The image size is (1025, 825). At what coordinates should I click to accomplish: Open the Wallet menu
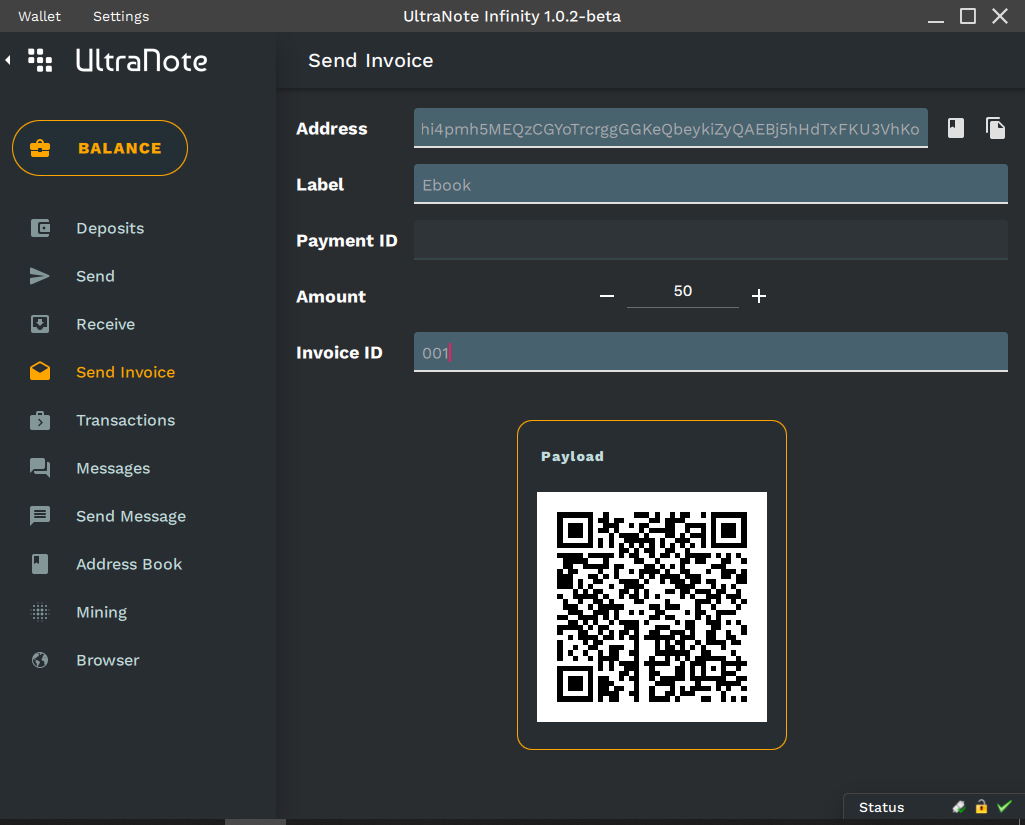[39, 16]
